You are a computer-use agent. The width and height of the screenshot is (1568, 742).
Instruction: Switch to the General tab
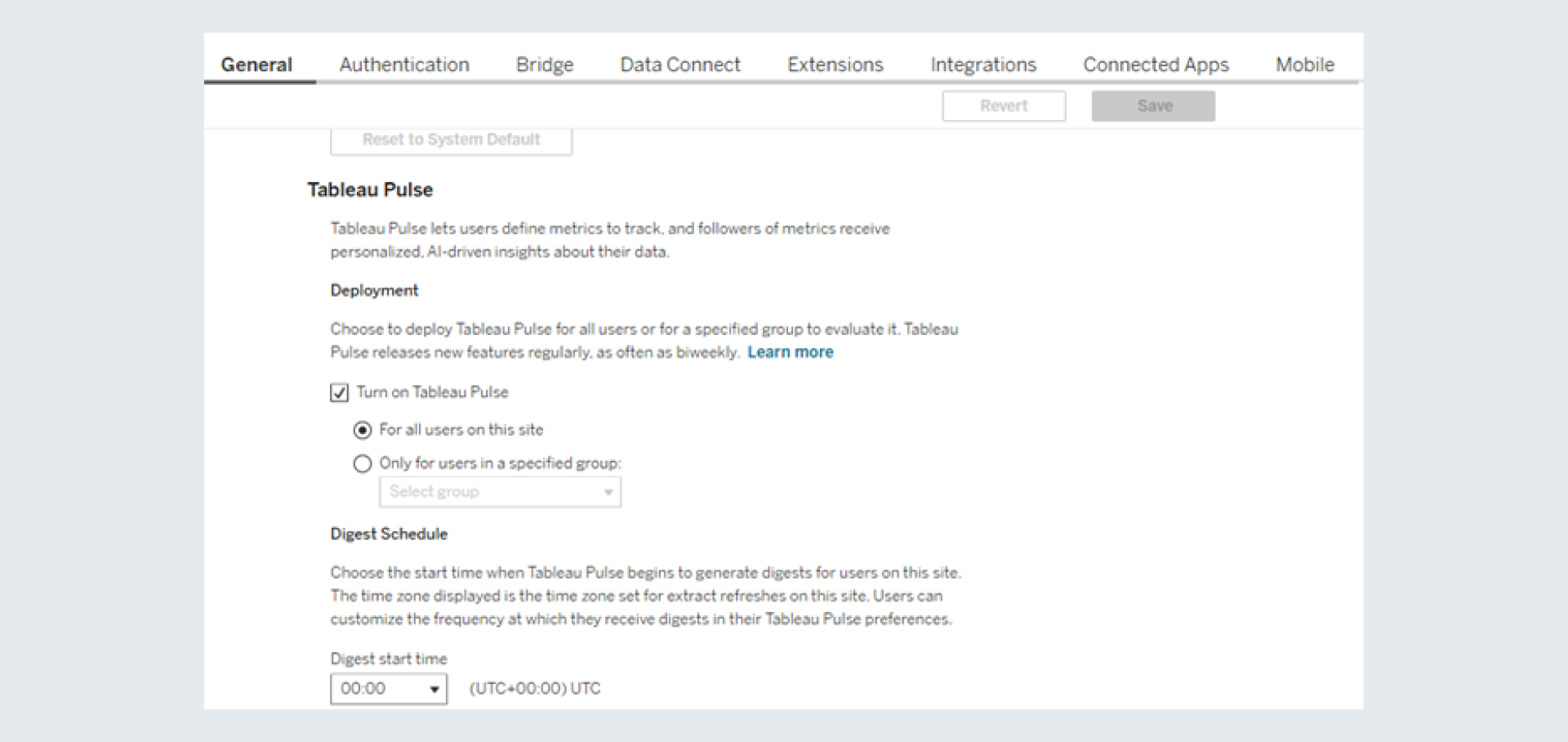[x=256, y=65]
